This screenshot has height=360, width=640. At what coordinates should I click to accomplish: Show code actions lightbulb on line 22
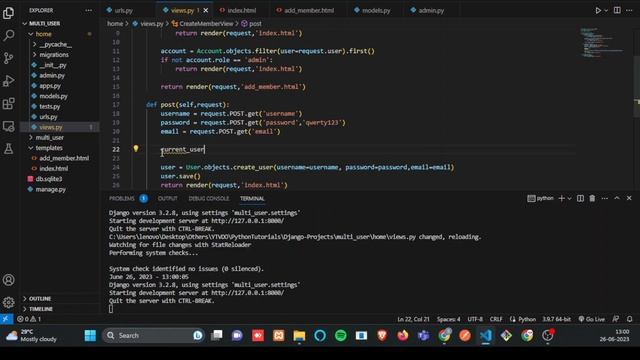[x=136, y=149]
